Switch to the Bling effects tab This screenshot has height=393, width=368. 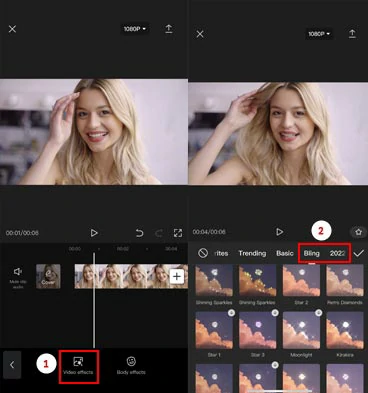coord(312,253)
